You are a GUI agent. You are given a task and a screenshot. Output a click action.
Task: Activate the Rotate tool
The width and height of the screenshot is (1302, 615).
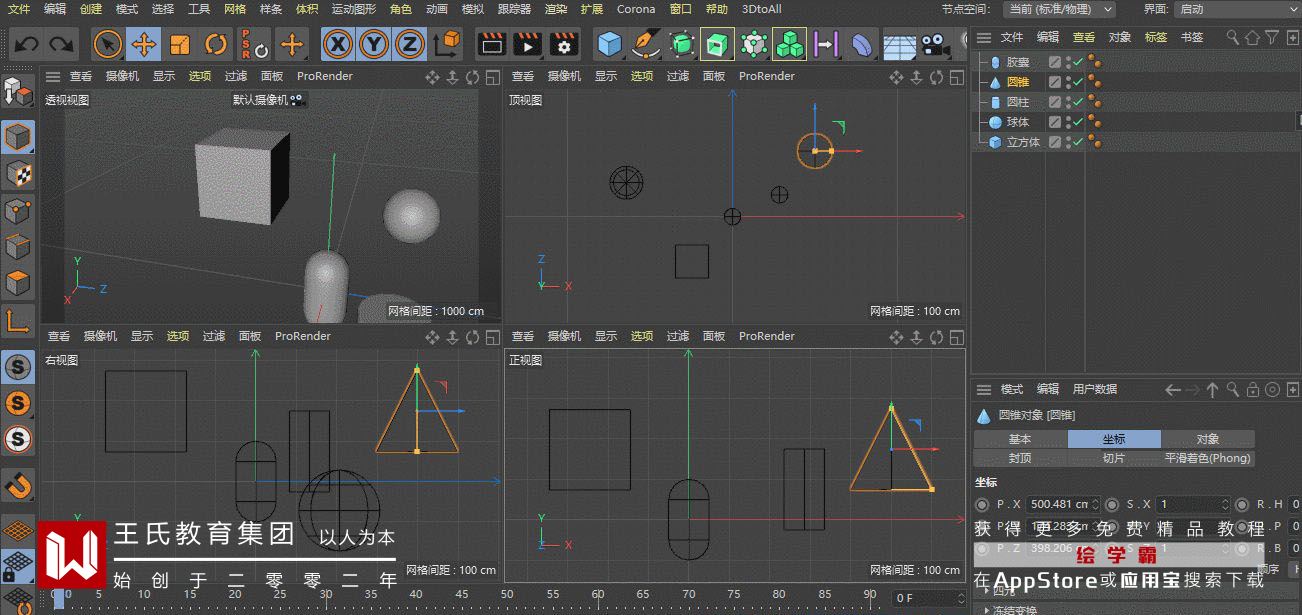(216, 44)
